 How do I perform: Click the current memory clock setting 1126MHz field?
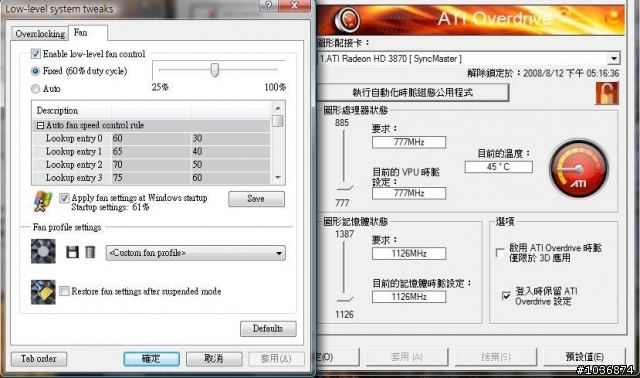click(409, 297)
